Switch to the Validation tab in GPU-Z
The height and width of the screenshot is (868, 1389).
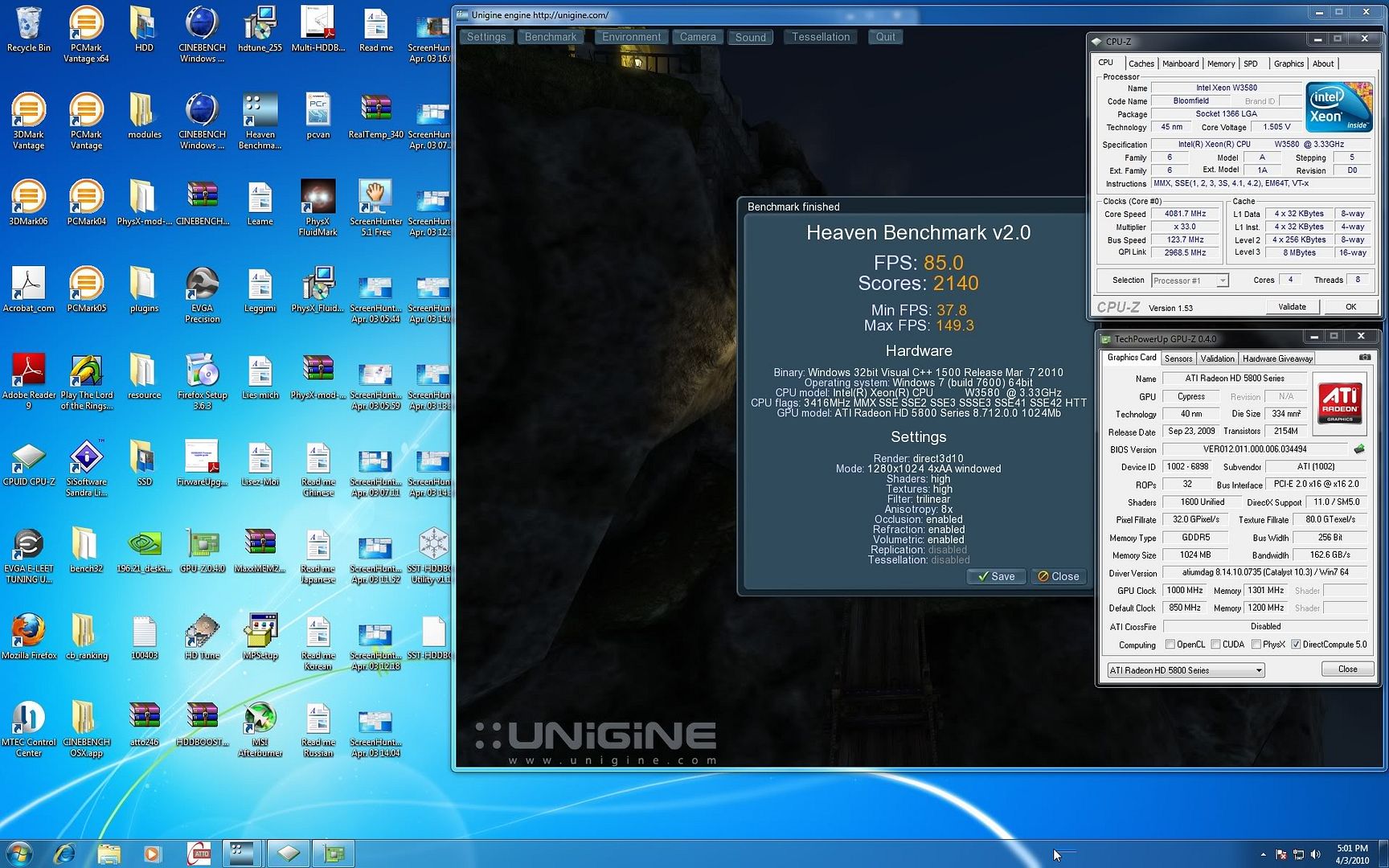click(1217, 358)
